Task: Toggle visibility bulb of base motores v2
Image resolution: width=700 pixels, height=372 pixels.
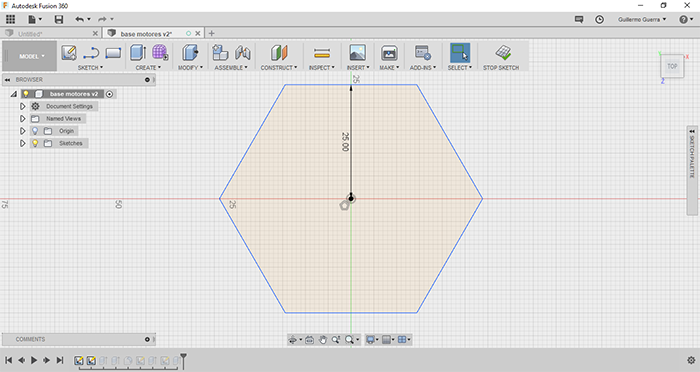Action: (26, 94)
